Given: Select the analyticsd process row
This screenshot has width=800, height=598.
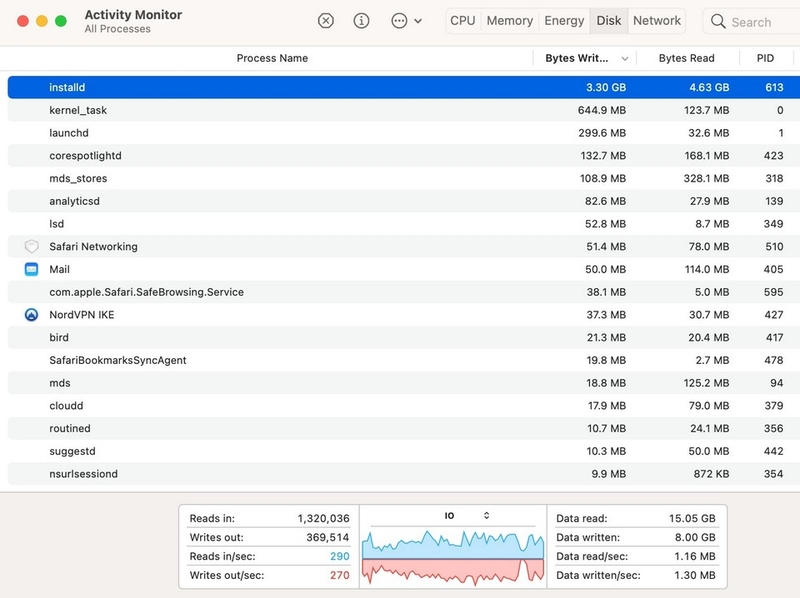Looking at the screenshot, I should click(x=404, y=201).
